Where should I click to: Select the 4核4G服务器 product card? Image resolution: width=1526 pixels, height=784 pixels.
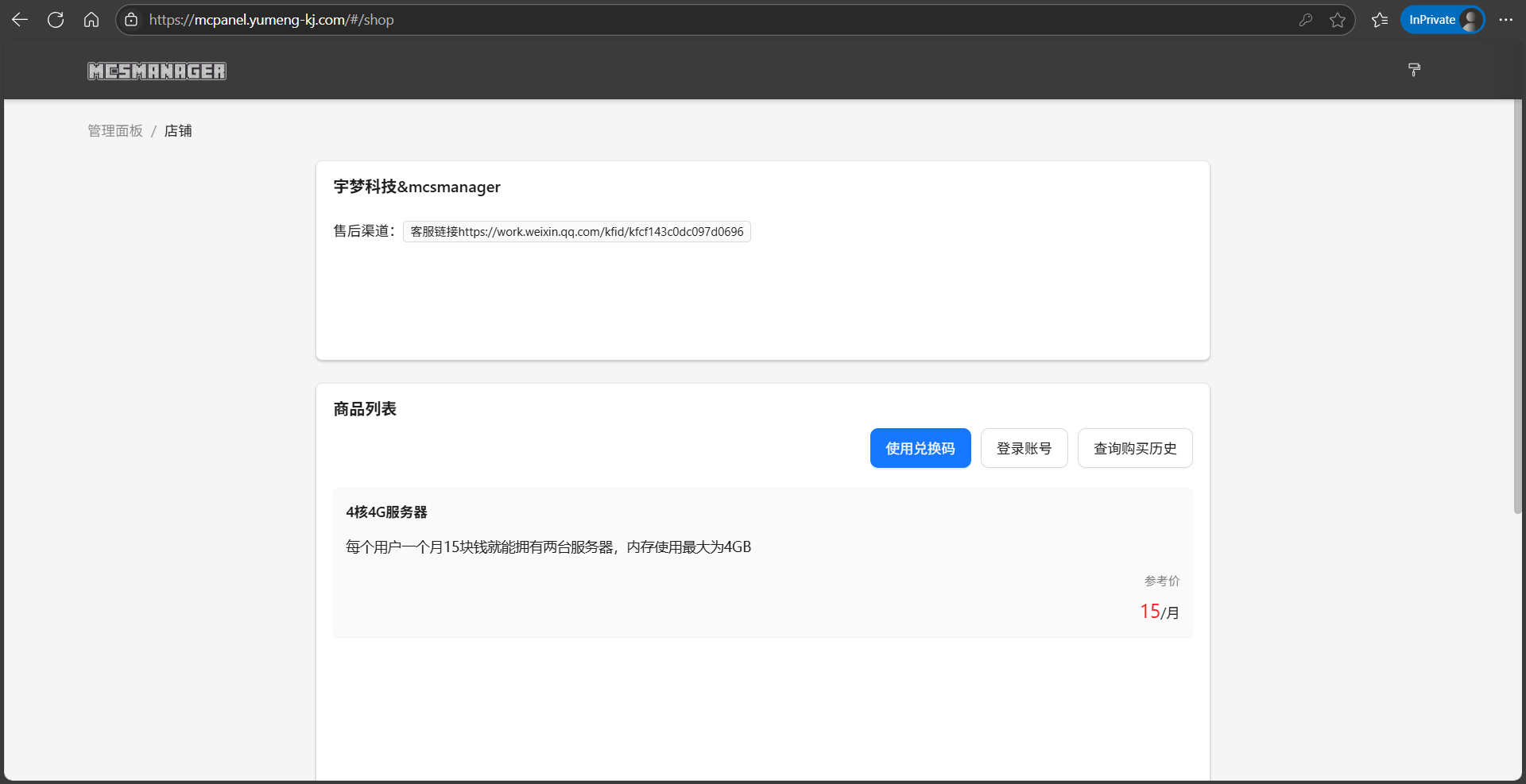click(x=762, y=562)
